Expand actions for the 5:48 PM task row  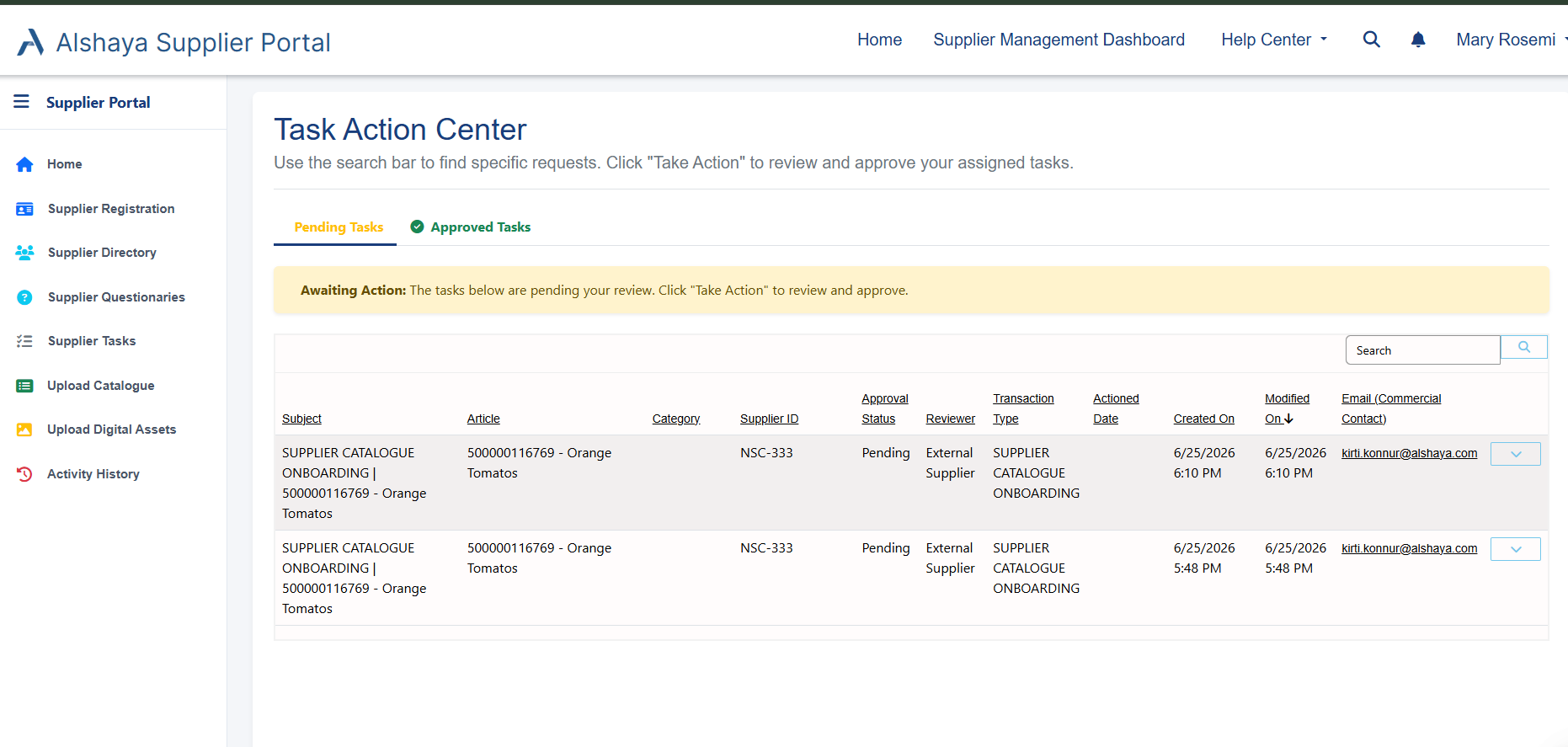click(x=1516, y=549)
